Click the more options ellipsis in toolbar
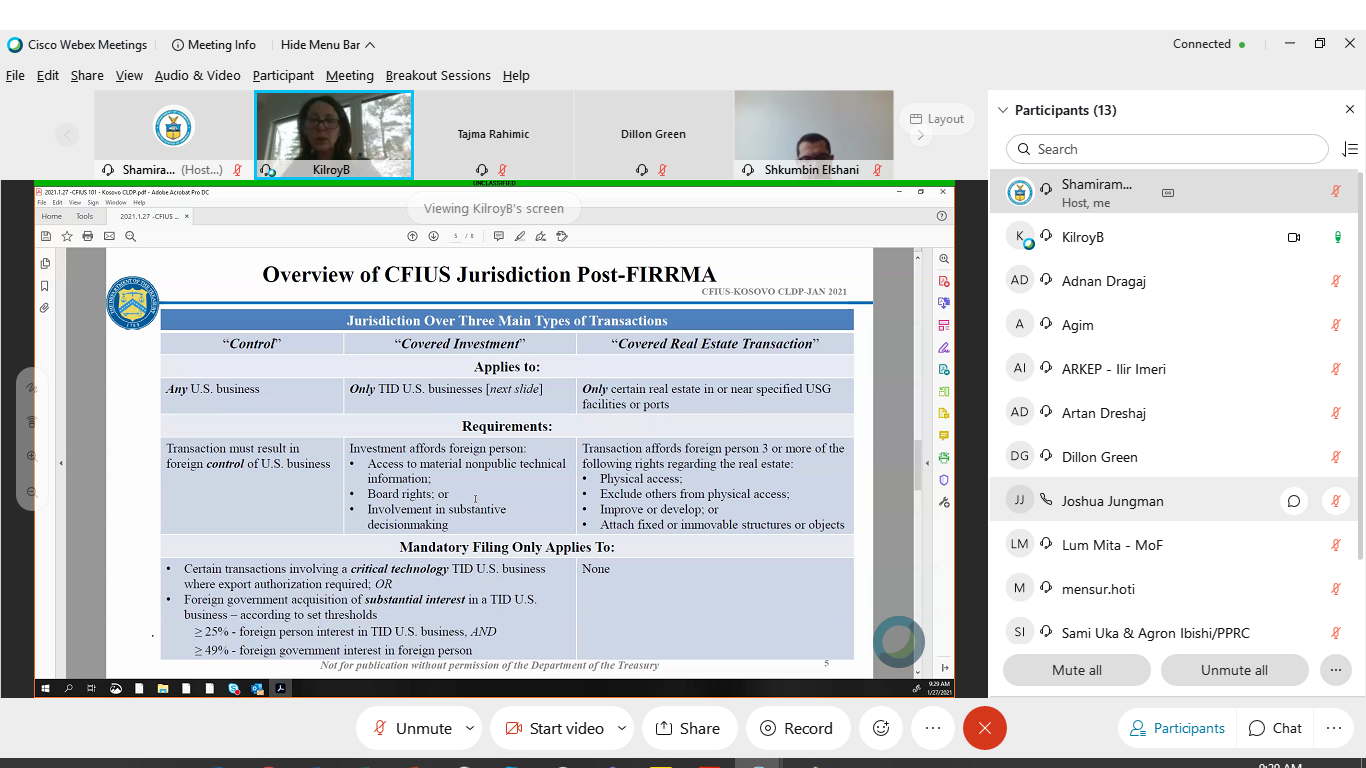The width and height of the screenshot is (1366, 768). (933, 729)
